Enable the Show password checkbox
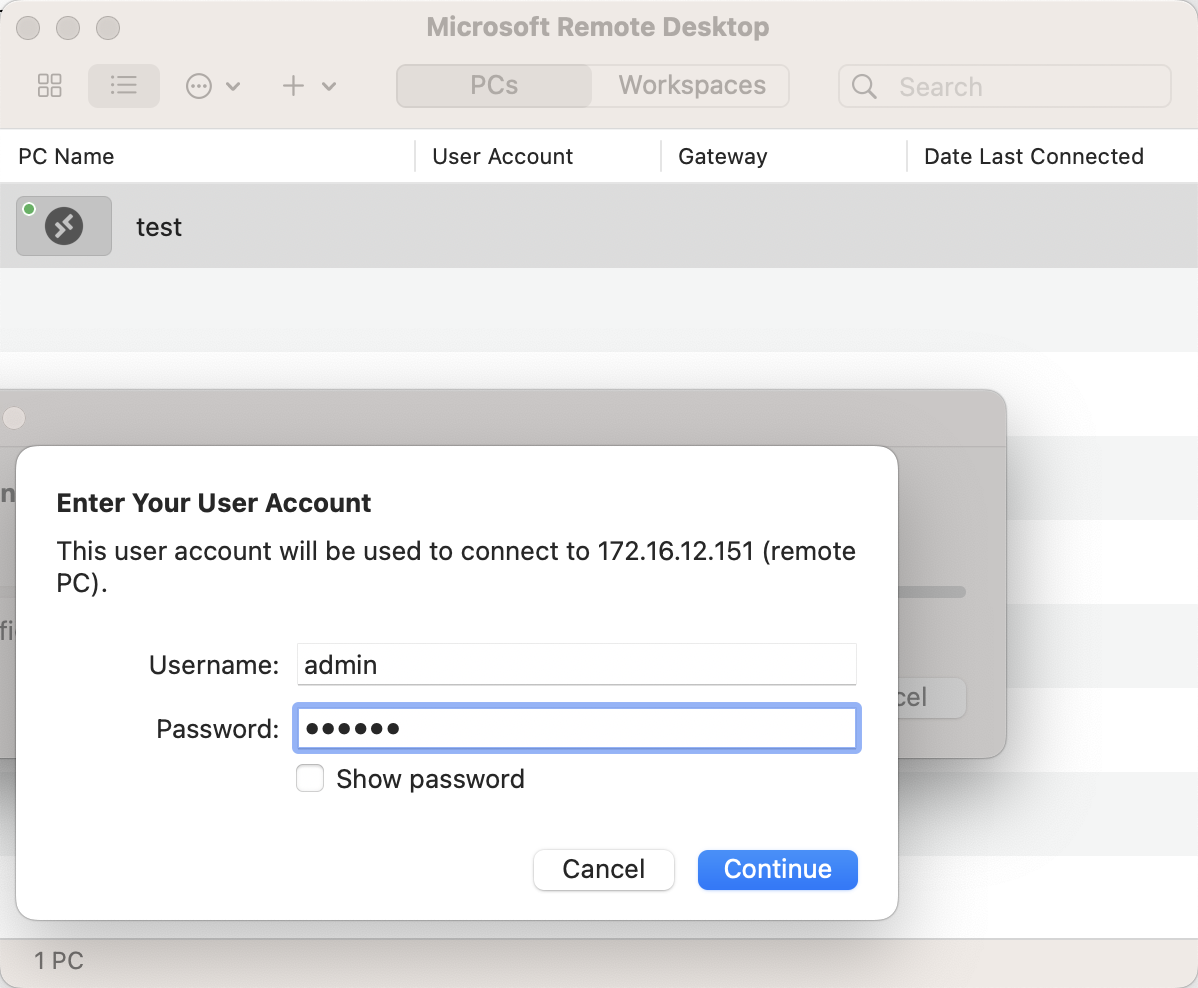Image resolution: width=1198 pixels, height=988 pixels. tap(310, 779)
